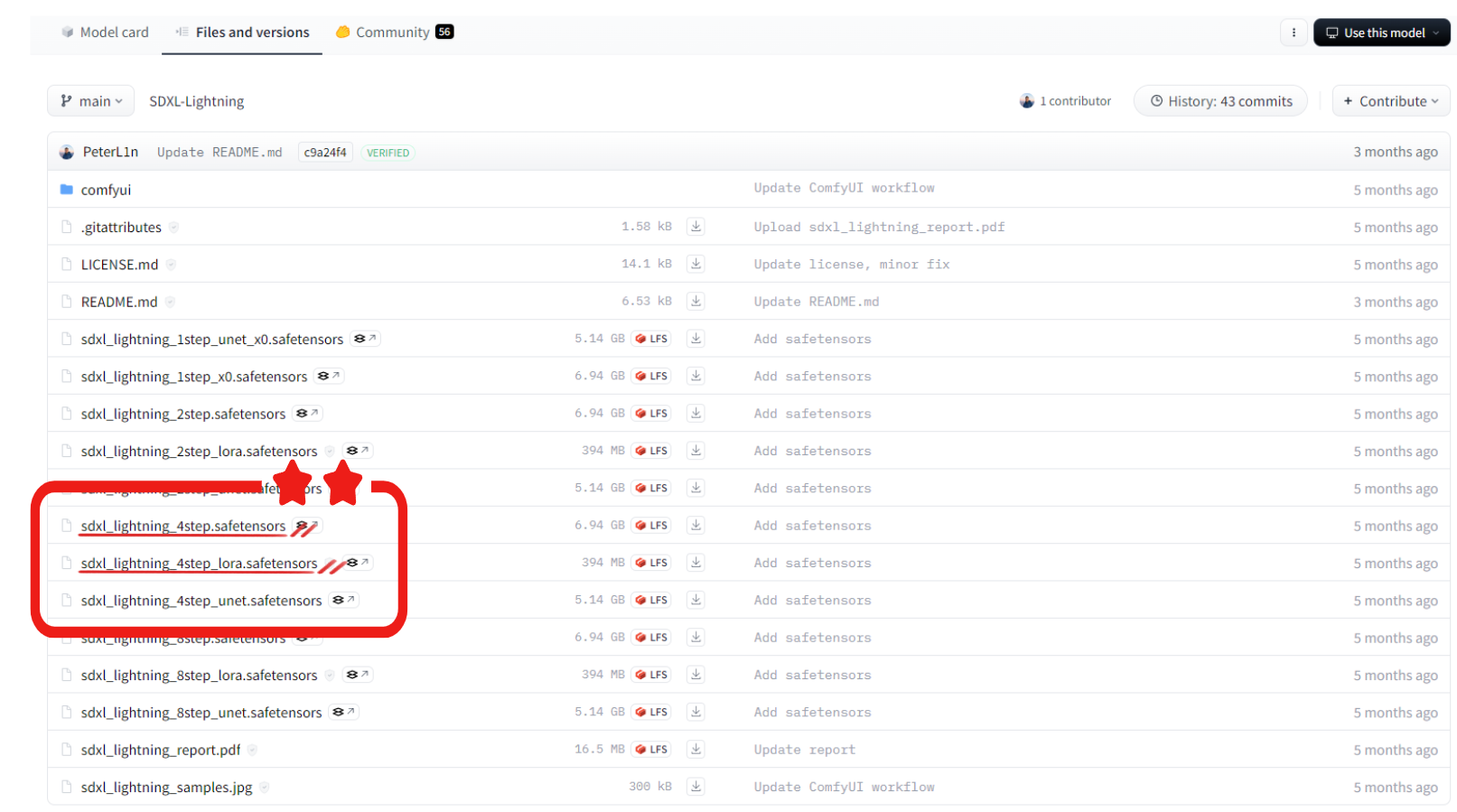Download sdxl_lightning_4step_unet.safetensors file
Screen dimensions: 1457x812
click(x=696, y=600)
